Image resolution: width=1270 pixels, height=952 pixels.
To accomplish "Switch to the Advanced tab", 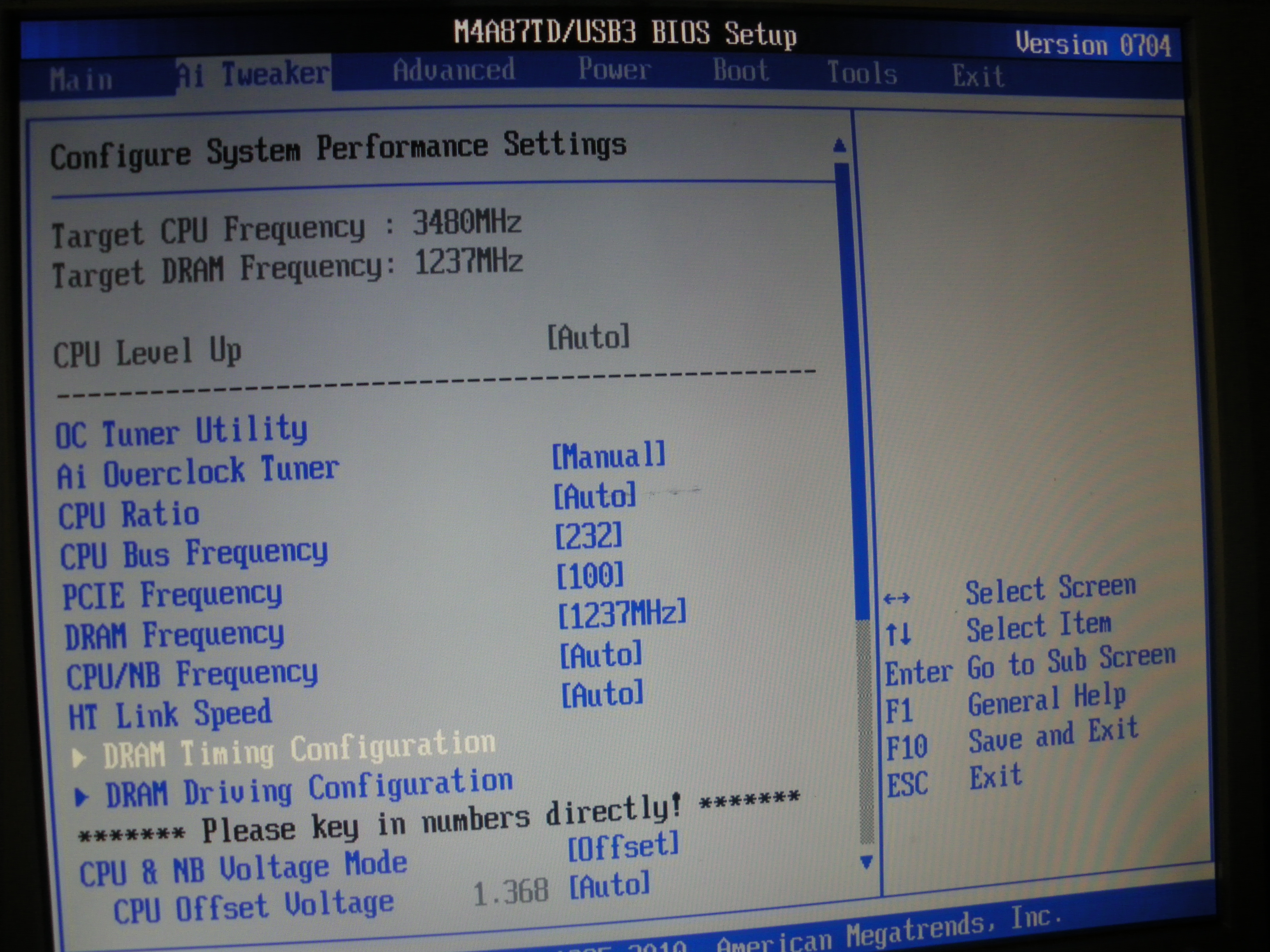I will (454, 70).
